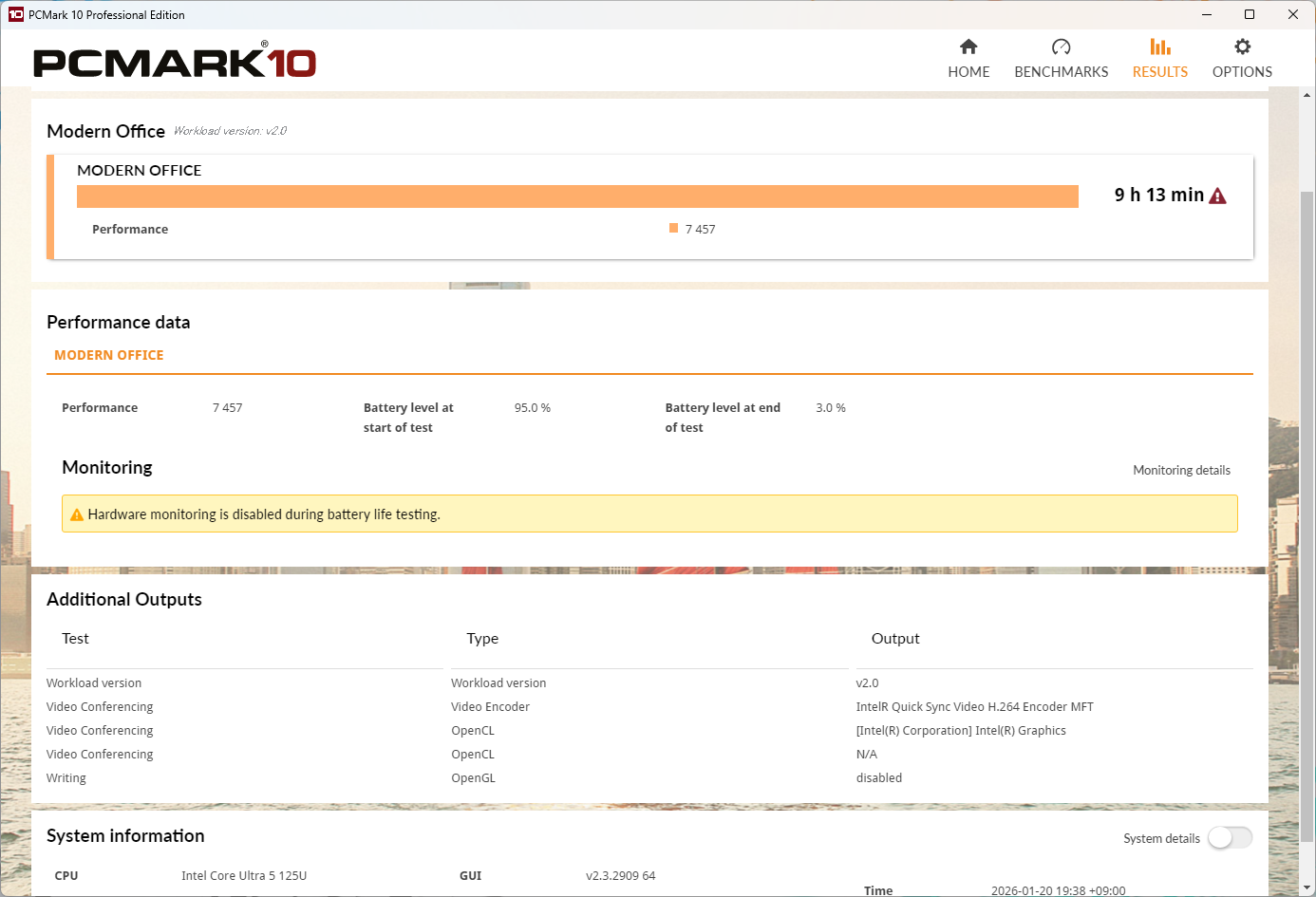
Task: Click the N/A output value
Action: (867, 754)
